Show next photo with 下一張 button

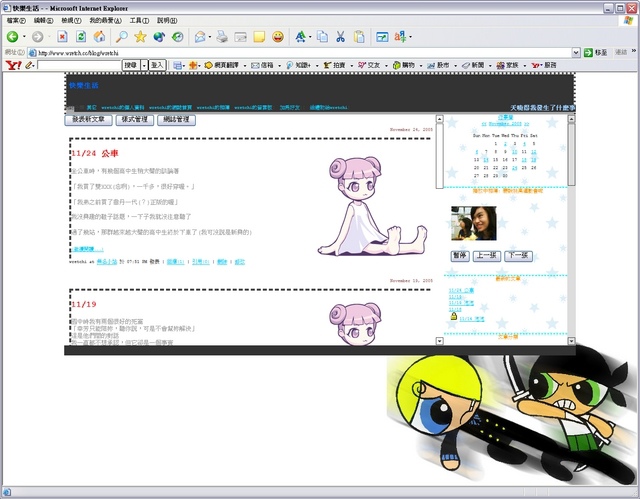click(x=518, y=256)
